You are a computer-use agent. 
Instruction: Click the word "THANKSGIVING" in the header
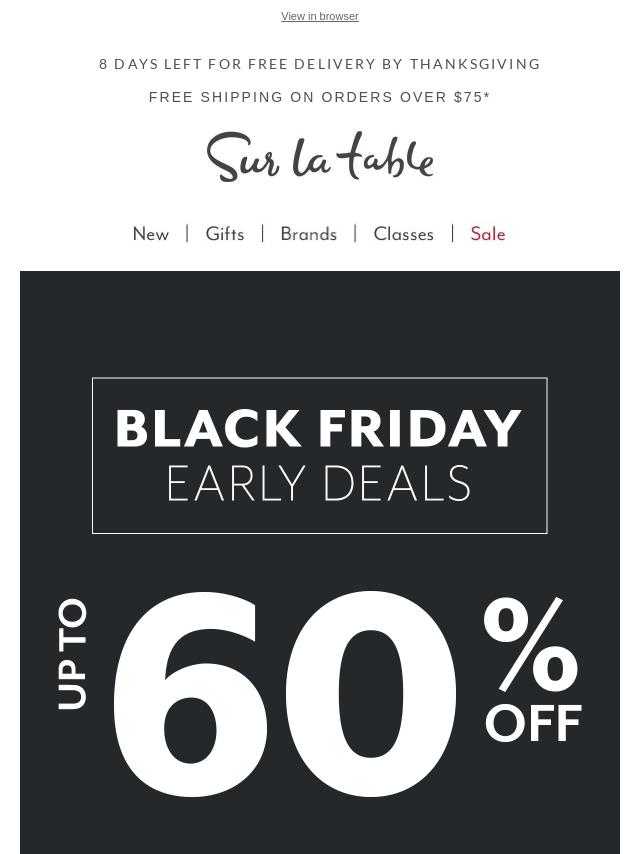point(475,64)
